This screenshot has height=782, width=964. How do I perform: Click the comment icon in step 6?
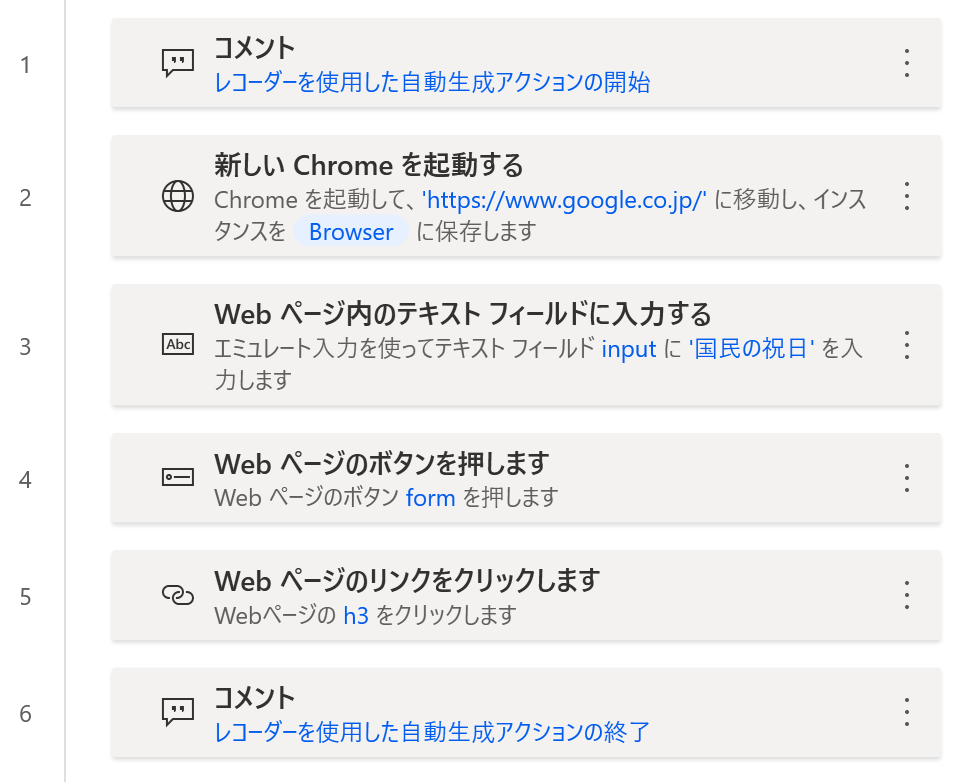178,712
